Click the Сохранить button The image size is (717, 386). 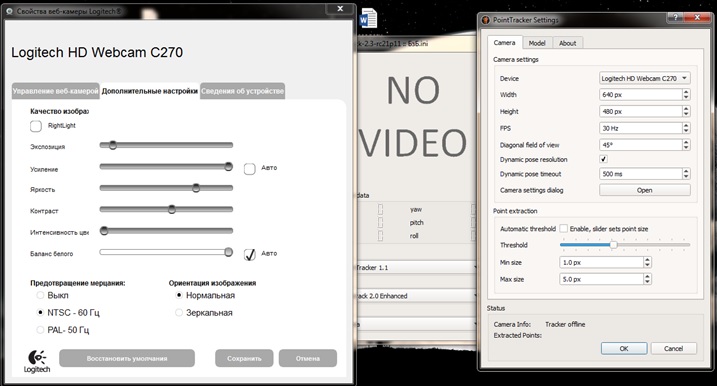[244, 359]
